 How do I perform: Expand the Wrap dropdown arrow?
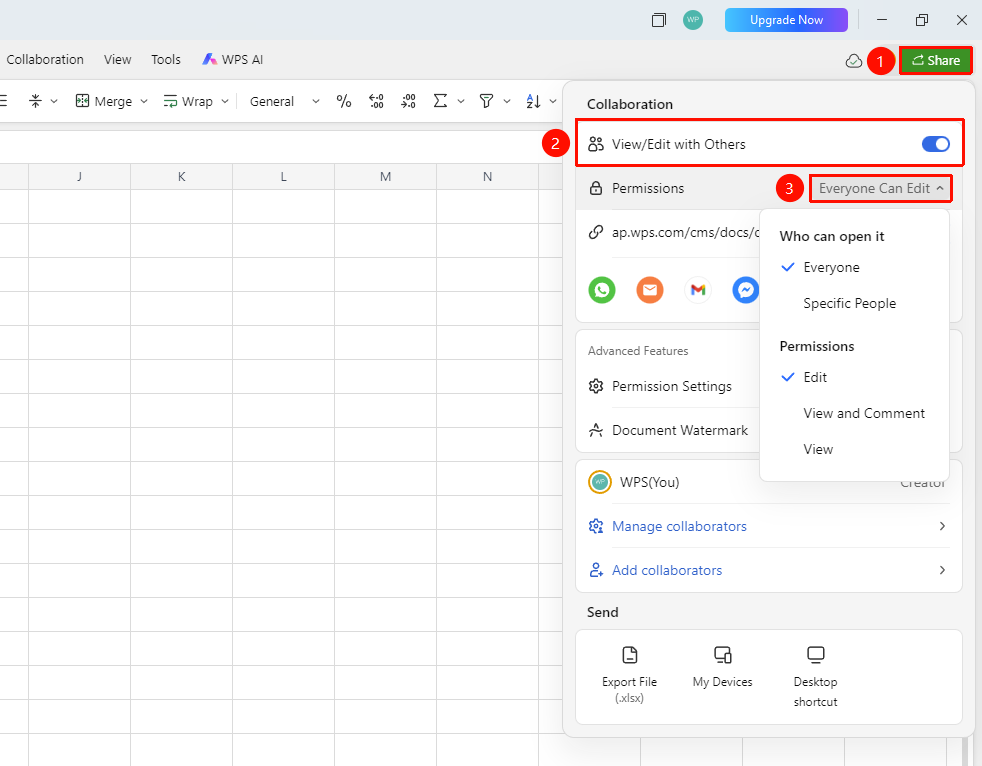[x=225, y=101]
